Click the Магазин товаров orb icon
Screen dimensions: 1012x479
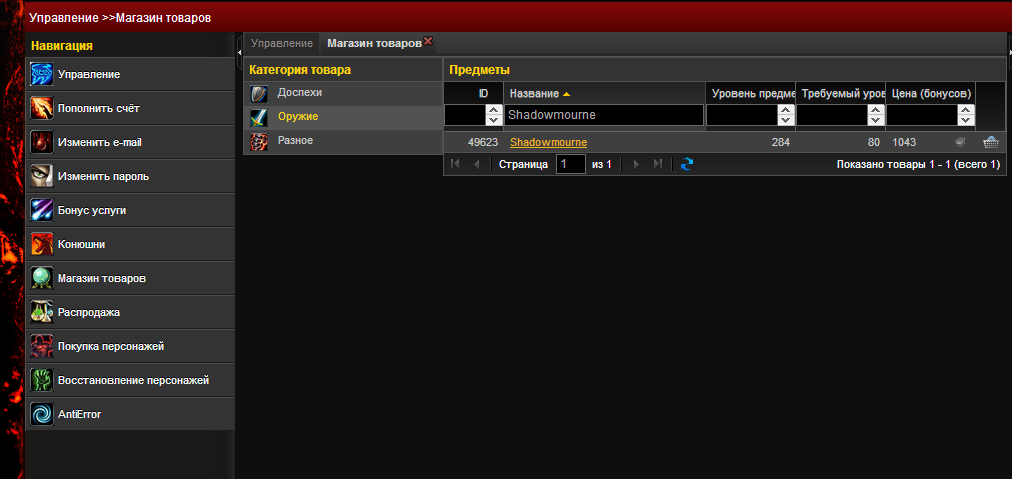point(41,278)
